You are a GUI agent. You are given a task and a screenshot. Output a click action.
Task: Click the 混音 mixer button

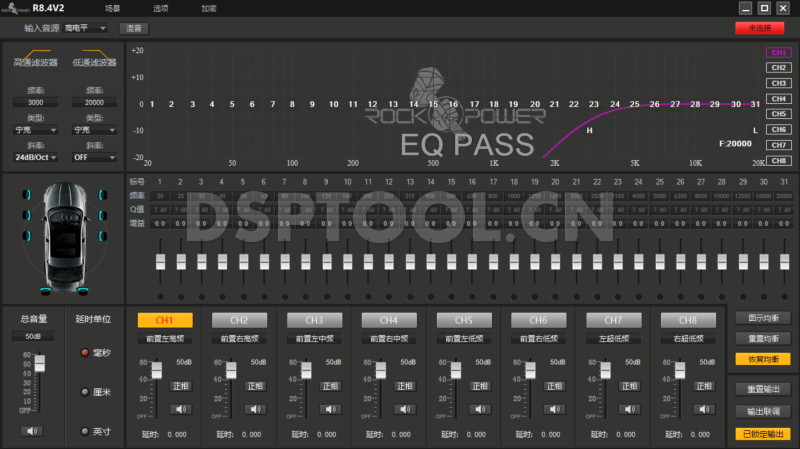click(134, 28)
